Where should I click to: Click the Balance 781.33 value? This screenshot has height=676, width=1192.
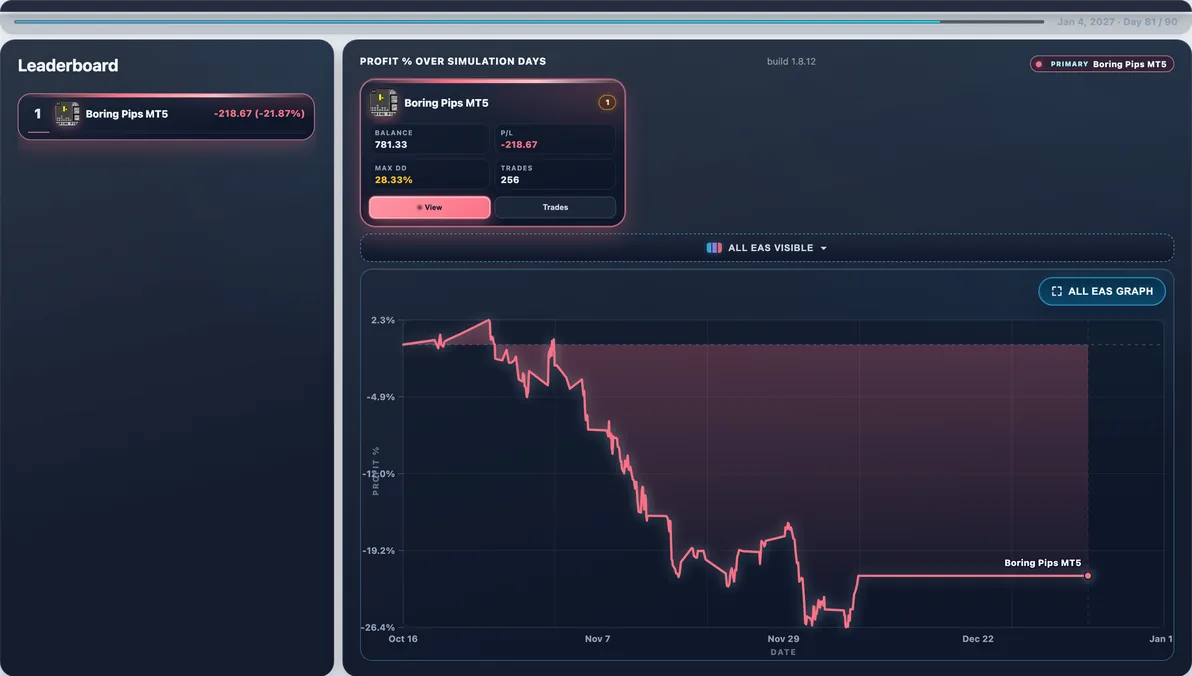(x=391, y=144)
